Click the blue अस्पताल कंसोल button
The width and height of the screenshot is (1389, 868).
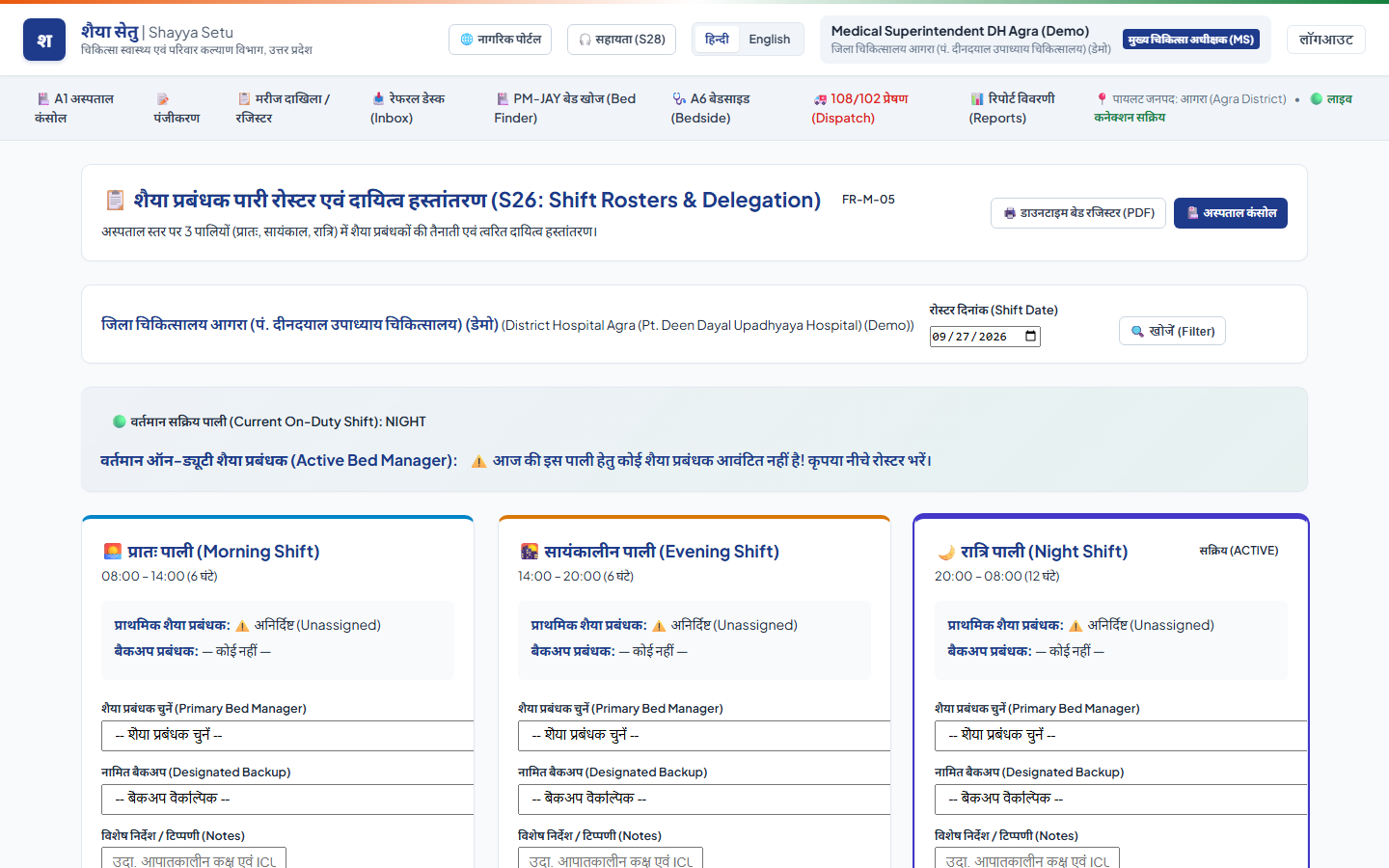pos(1231,213)
